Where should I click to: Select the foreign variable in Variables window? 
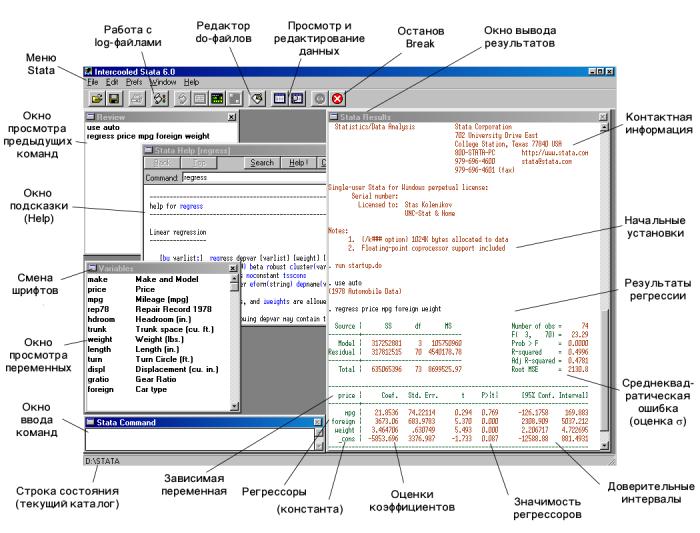coord(158,390)
